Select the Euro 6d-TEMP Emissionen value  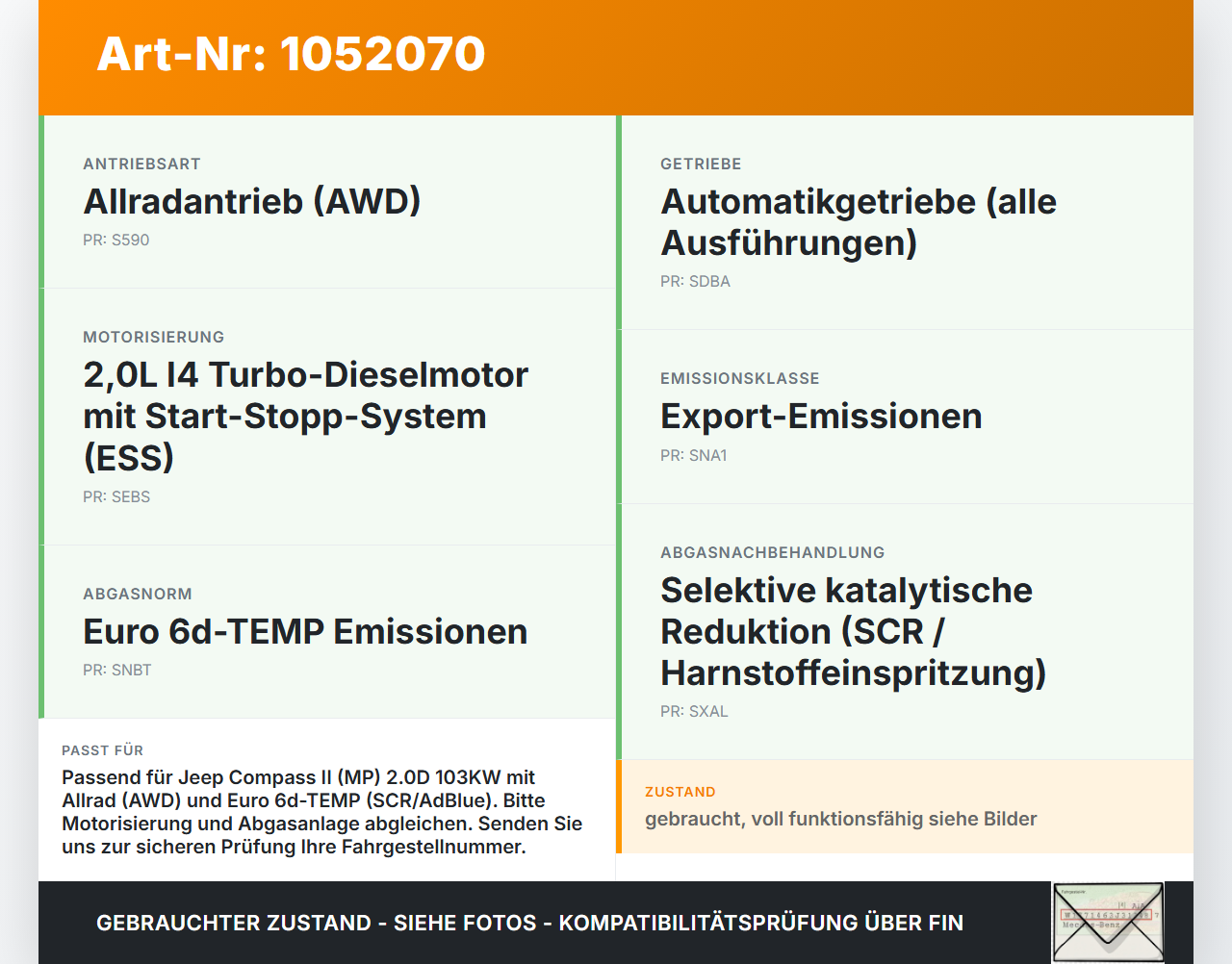point(305,631)
